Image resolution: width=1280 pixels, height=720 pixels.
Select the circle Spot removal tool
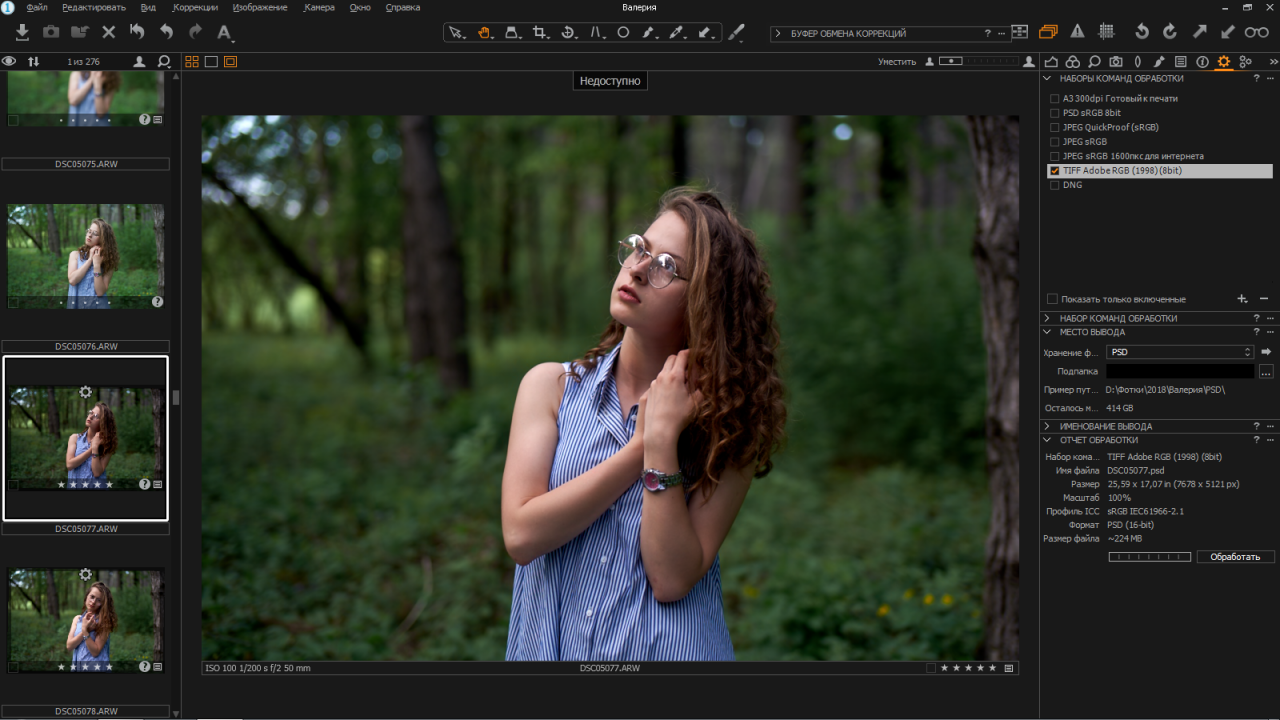tap(623, 33)
